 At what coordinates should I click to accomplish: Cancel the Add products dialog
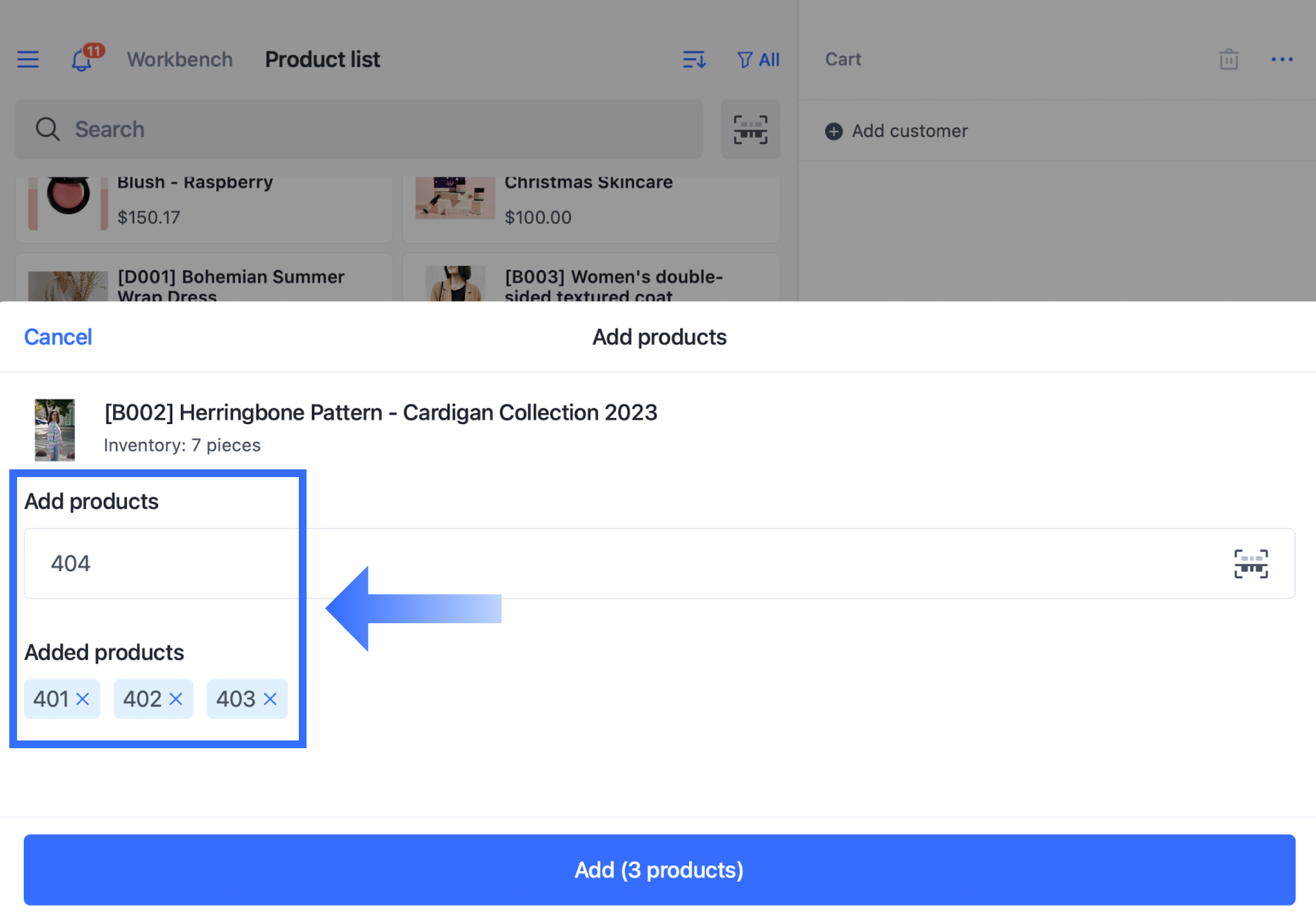point(58,337)
